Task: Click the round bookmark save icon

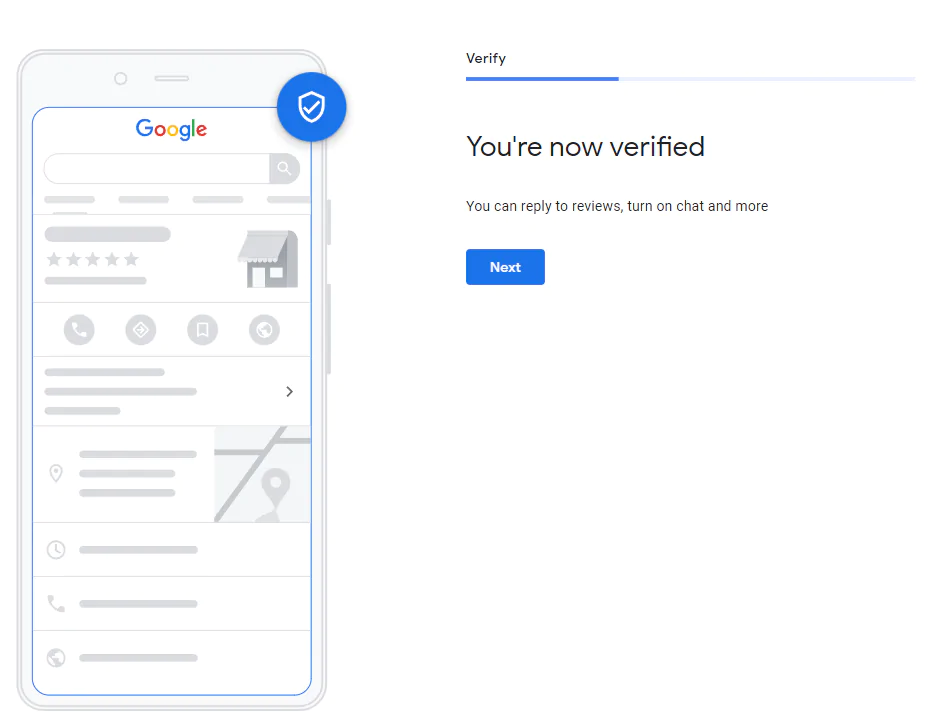Action: pos(203,329)
